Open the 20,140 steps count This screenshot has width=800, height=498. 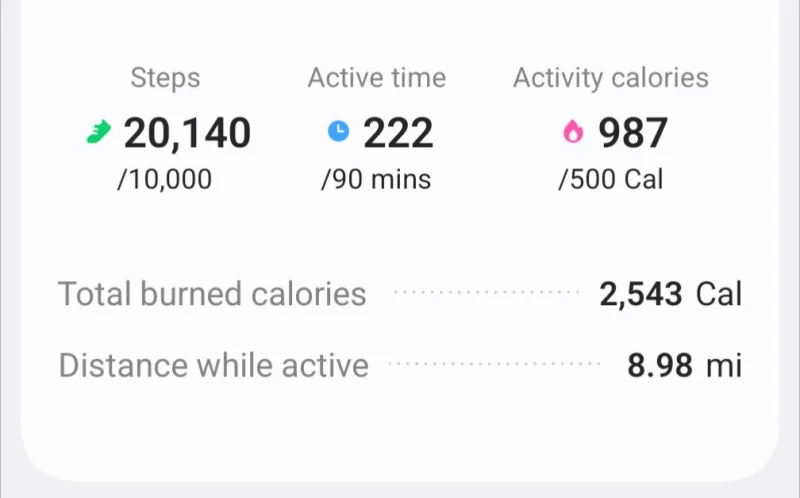[187, 134]
